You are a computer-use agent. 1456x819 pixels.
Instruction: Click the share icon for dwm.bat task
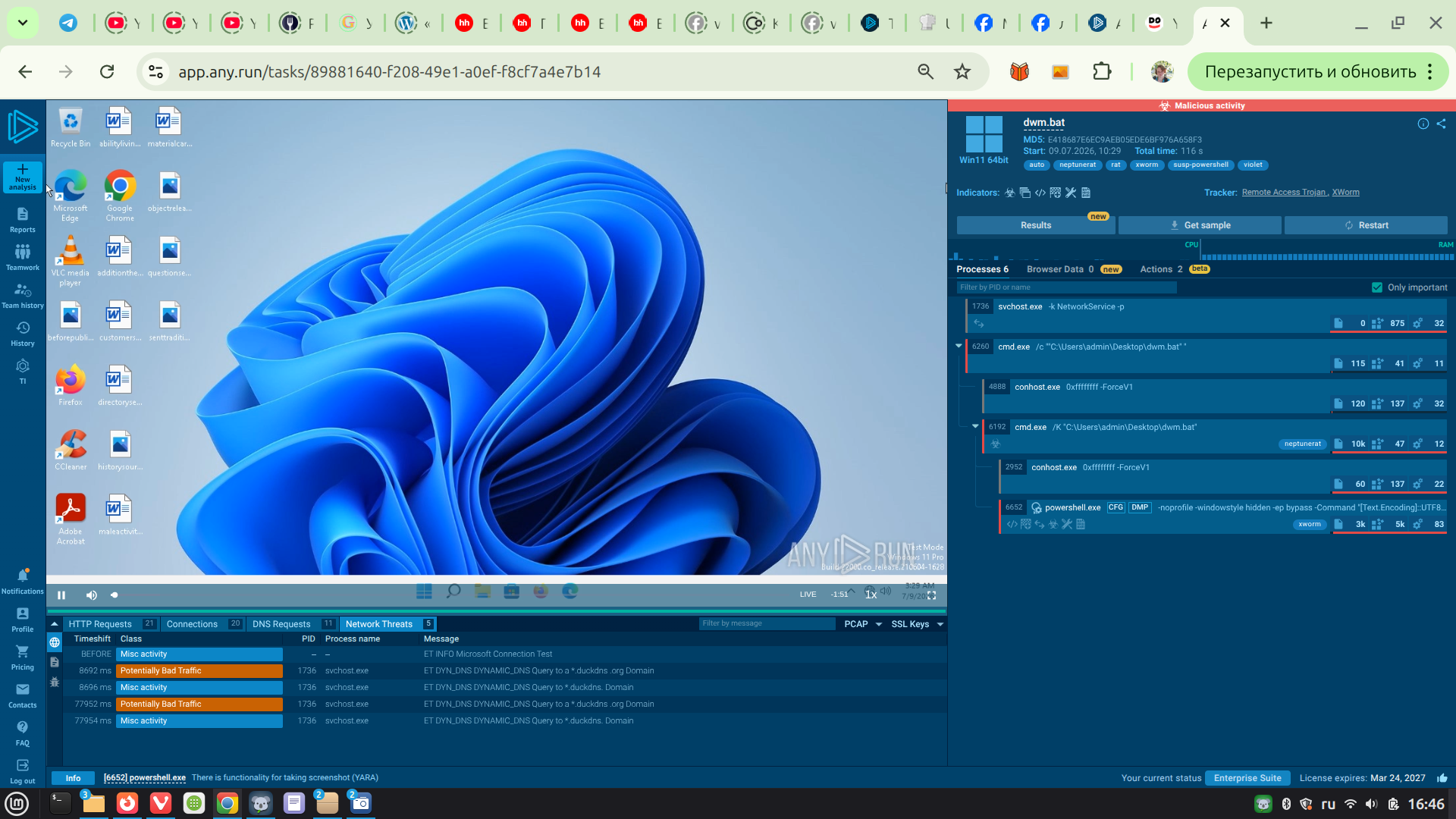click(x=1441, y=124)
